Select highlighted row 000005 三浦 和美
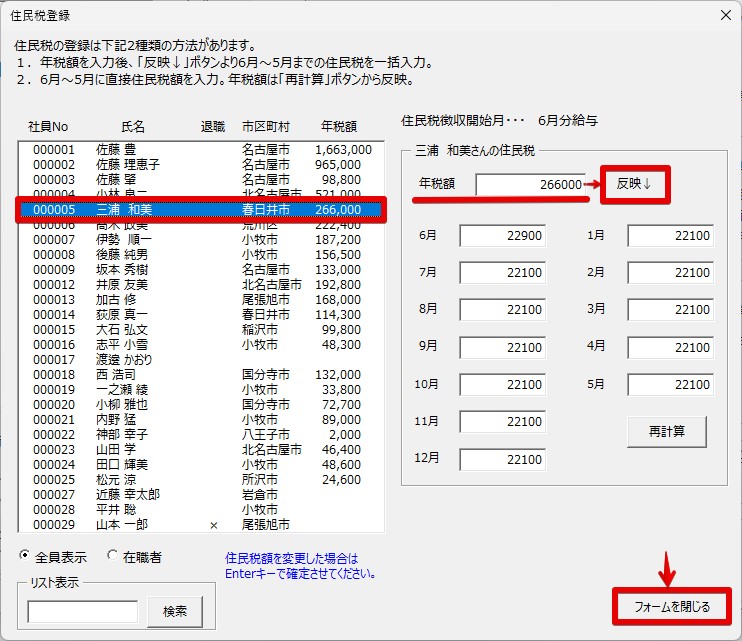The height and width of the screenshot is (641, 742). pos(201,210)
